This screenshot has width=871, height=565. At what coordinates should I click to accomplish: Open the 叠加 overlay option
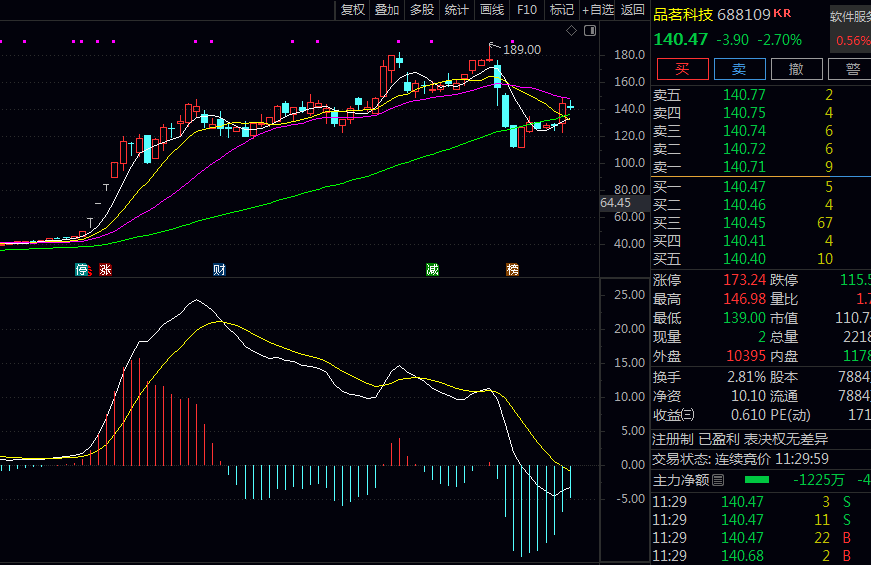click(x=387, y=10)
